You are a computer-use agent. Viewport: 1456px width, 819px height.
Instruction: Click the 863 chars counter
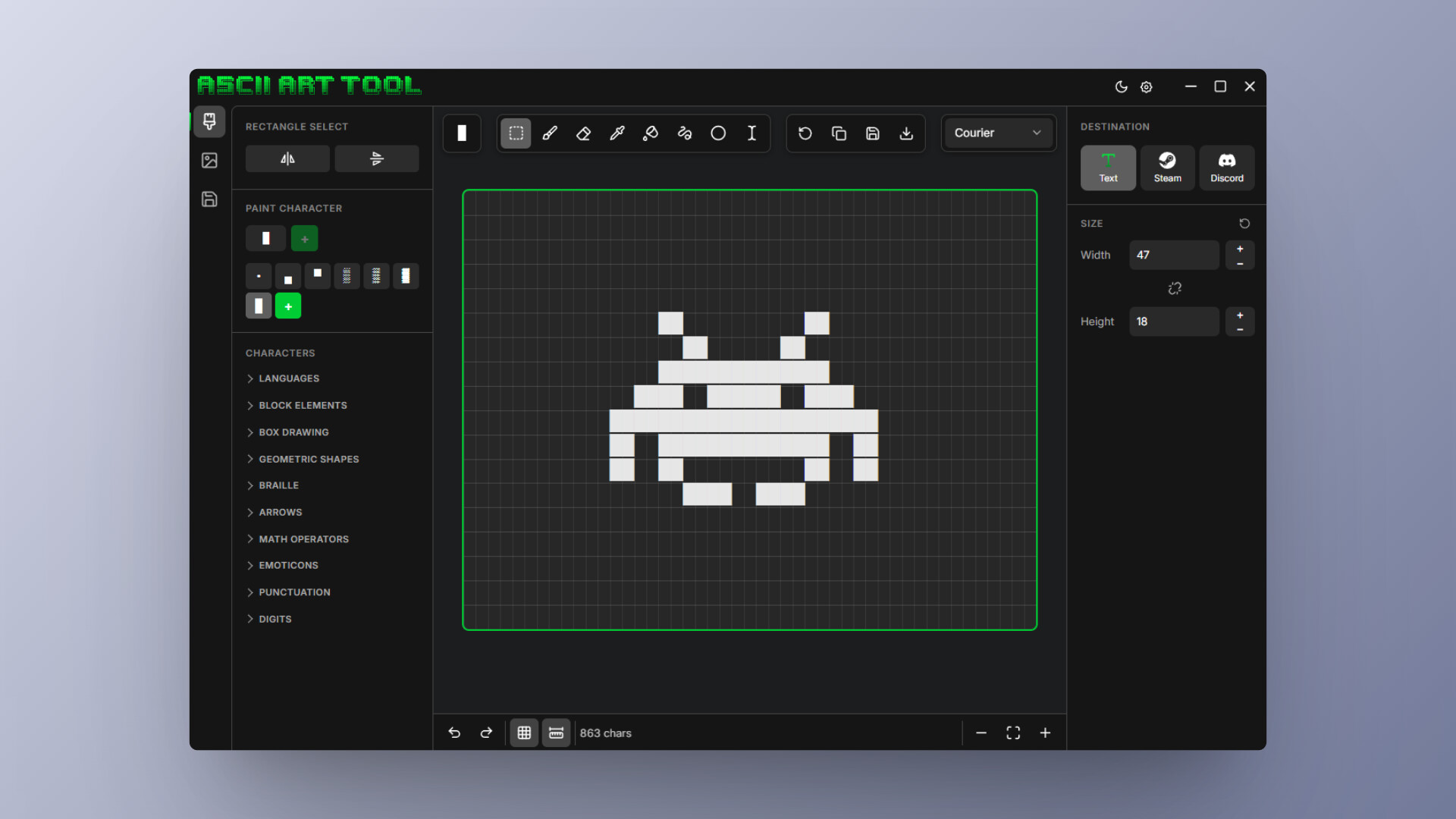pyautogui.click(x=605, y=733)
